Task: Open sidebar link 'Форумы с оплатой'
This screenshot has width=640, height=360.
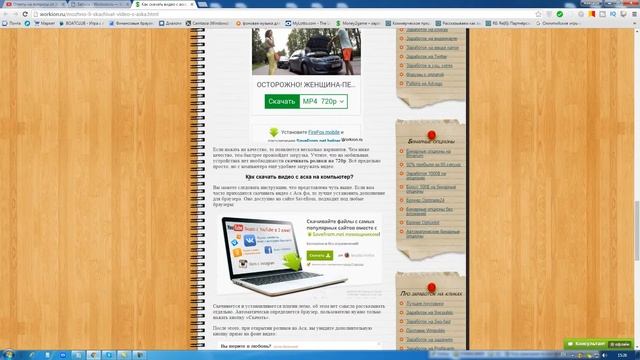Action: [425, 74]
